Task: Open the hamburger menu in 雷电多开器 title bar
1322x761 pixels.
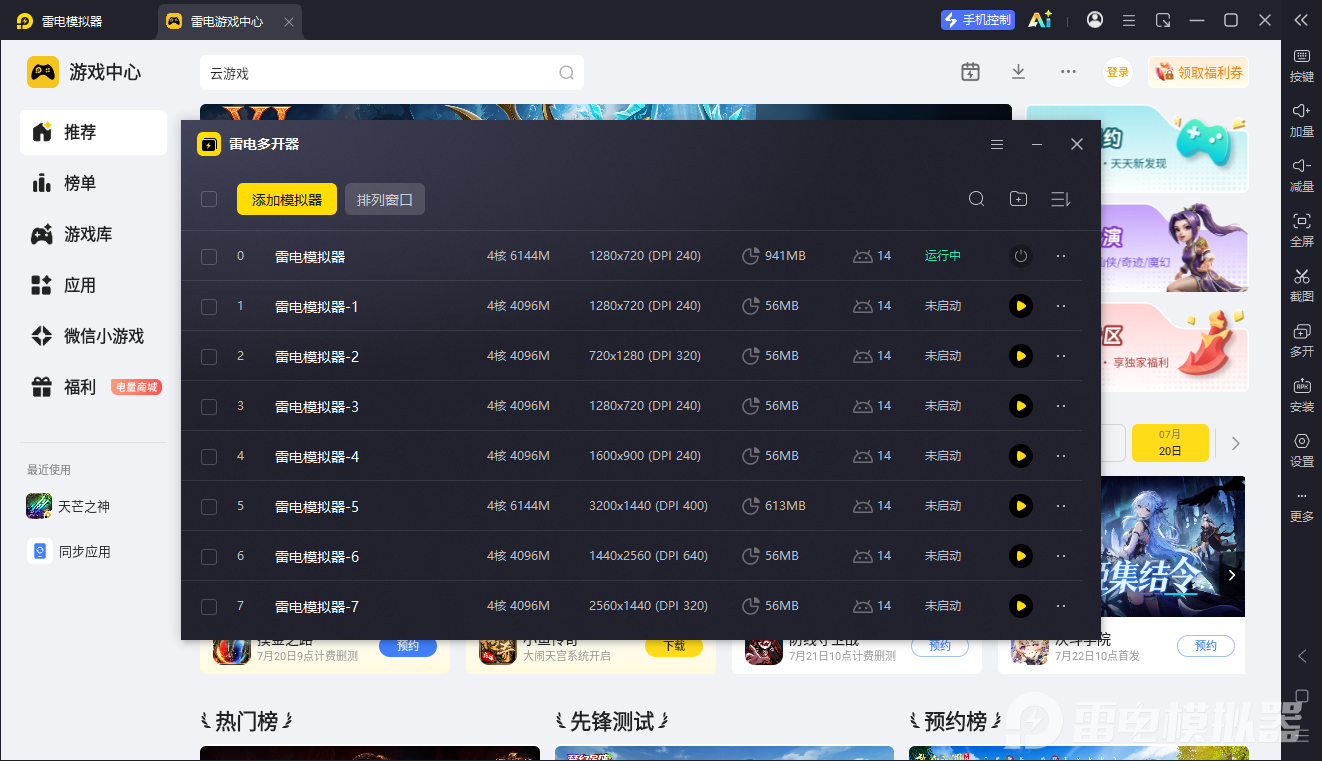Action: (x=997, y=144)
